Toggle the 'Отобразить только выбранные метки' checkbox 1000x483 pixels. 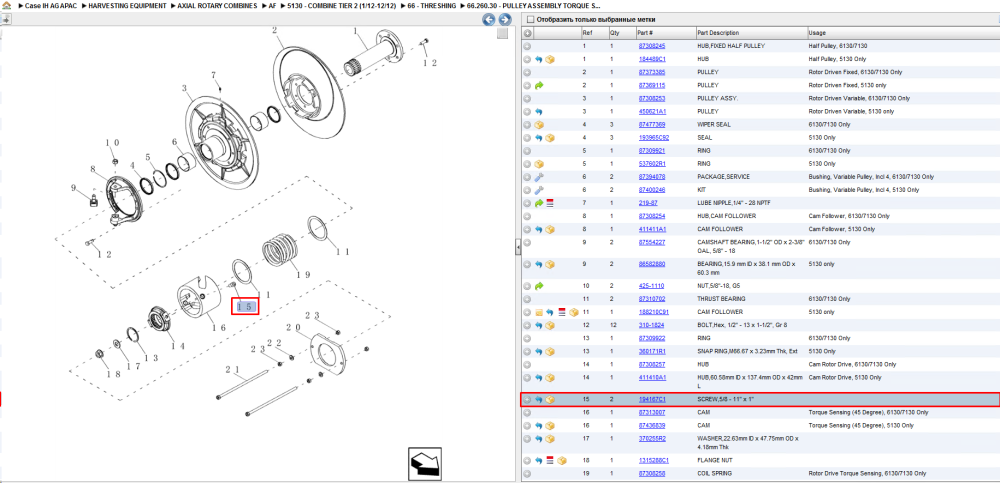tap(531, 19)
